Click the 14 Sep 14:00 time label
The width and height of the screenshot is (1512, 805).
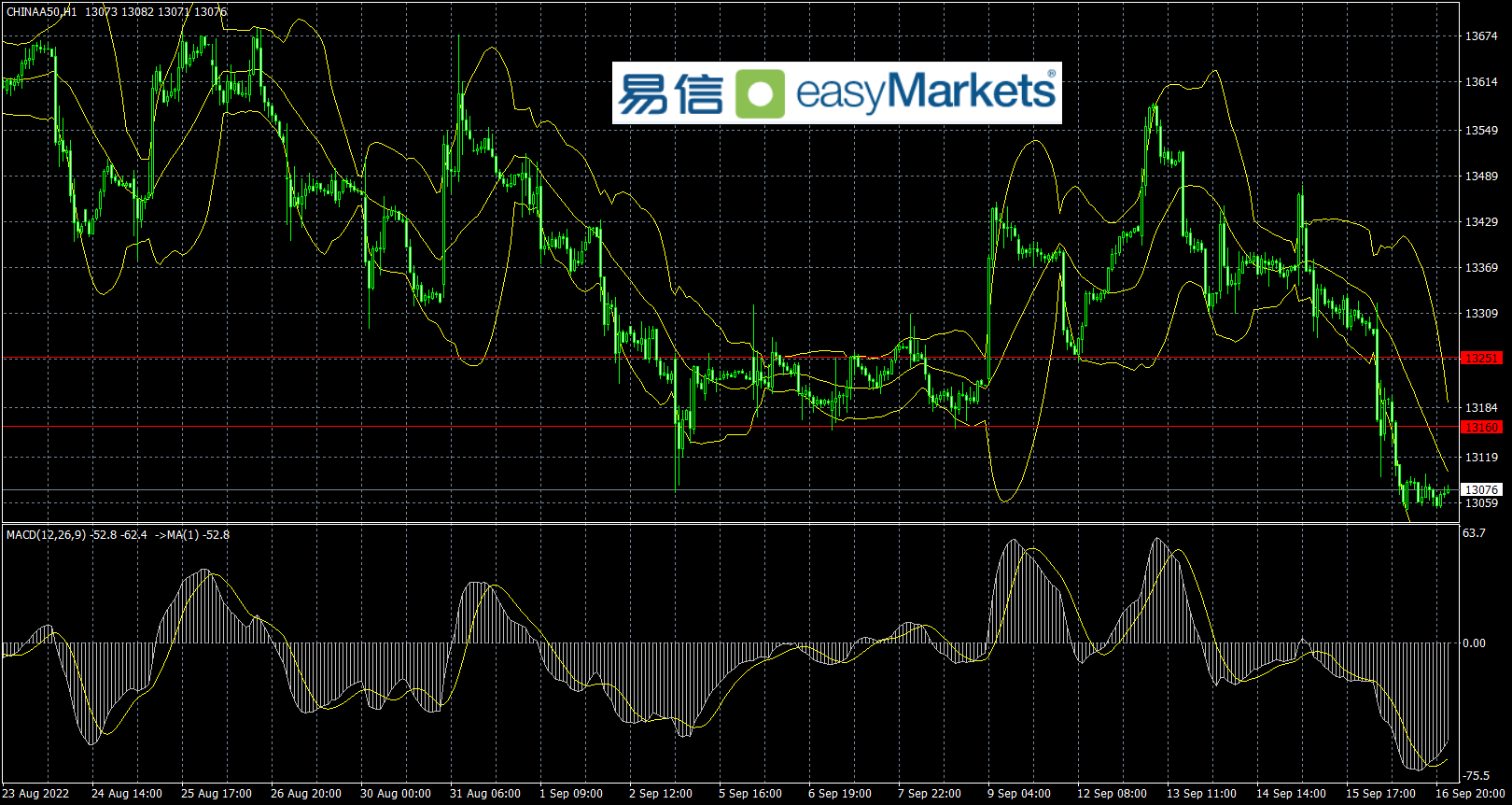(1291, 794)
